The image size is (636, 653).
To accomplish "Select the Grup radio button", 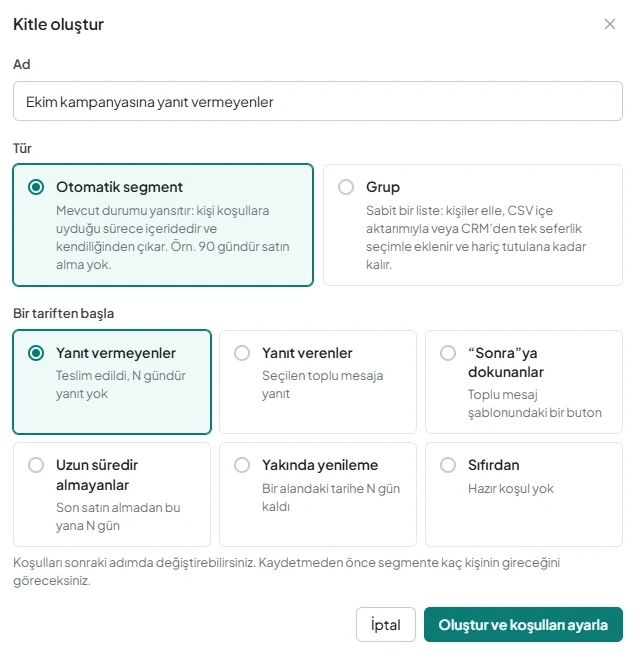I will click(346, 187).
